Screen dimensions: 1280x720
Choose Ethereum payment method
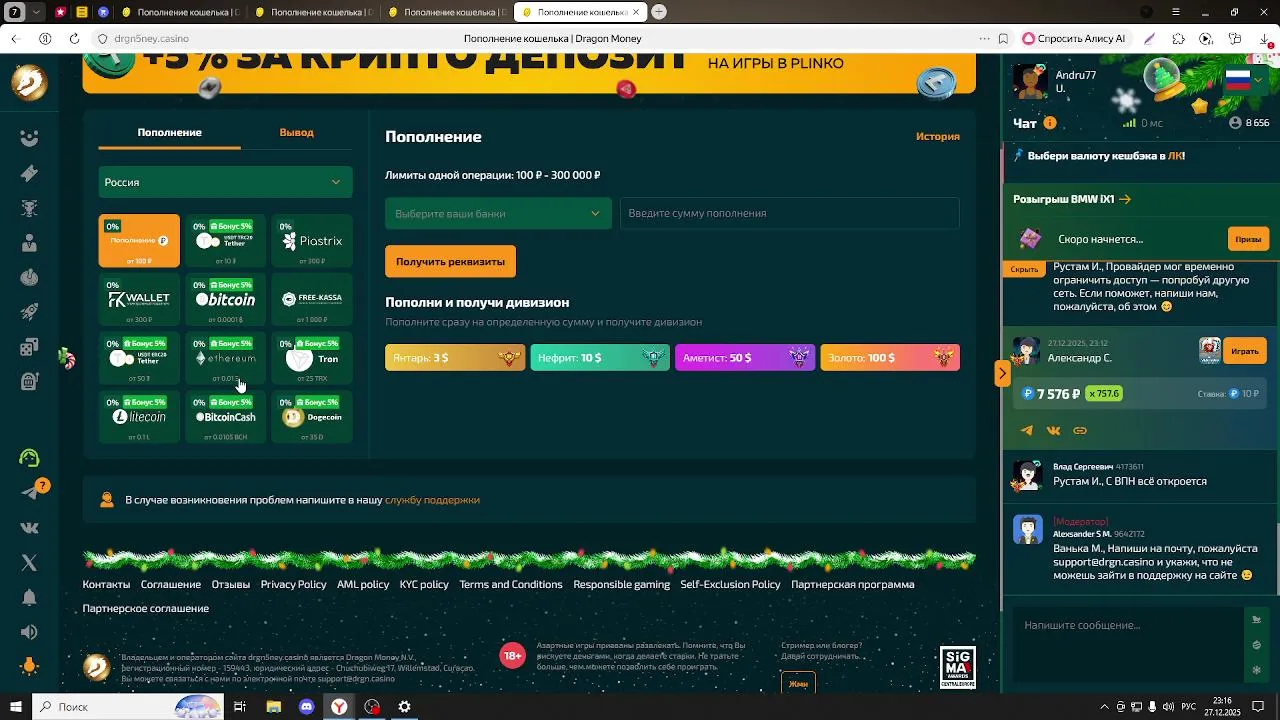click(x=226, y=358)
